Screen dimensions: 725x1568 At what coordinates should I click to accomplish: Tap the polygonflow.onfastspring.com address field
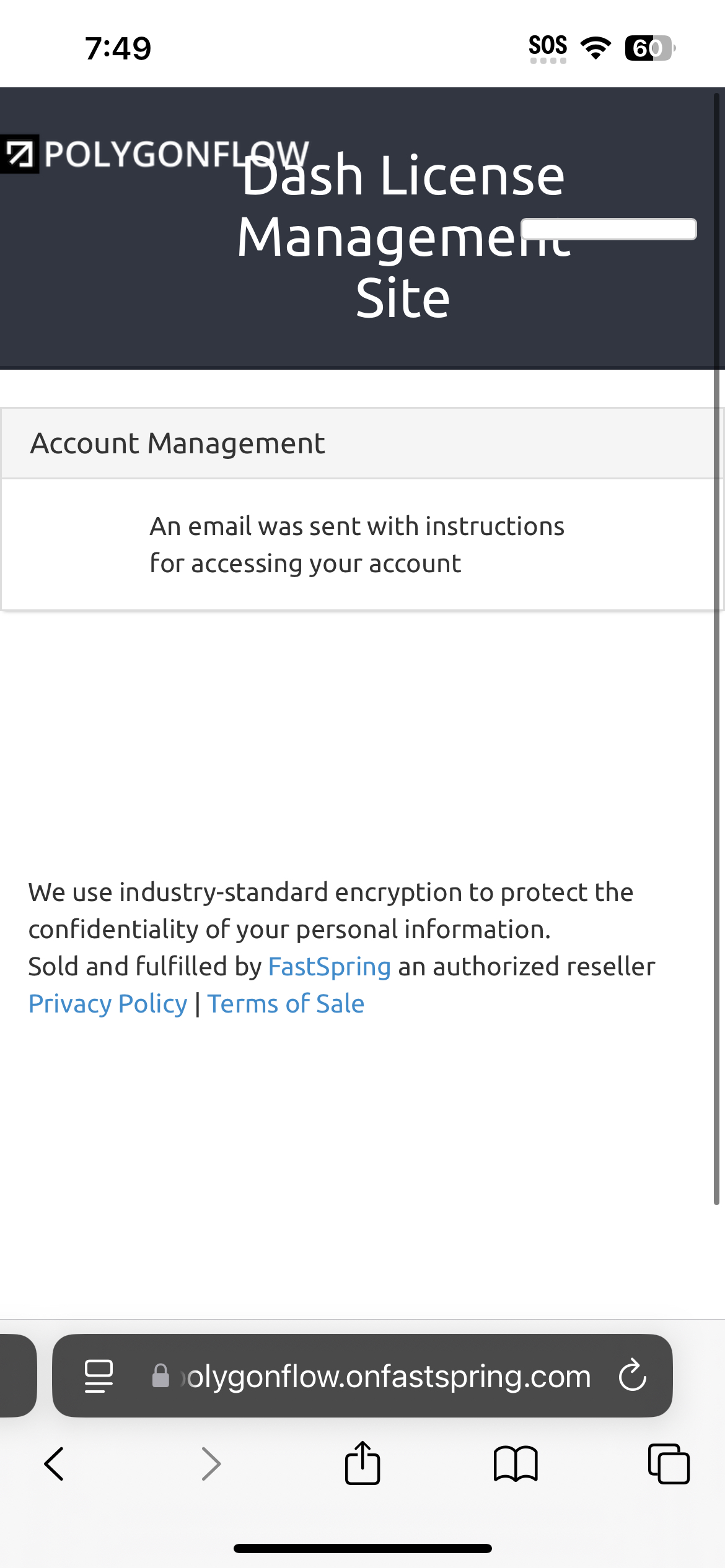(387, 1376)
